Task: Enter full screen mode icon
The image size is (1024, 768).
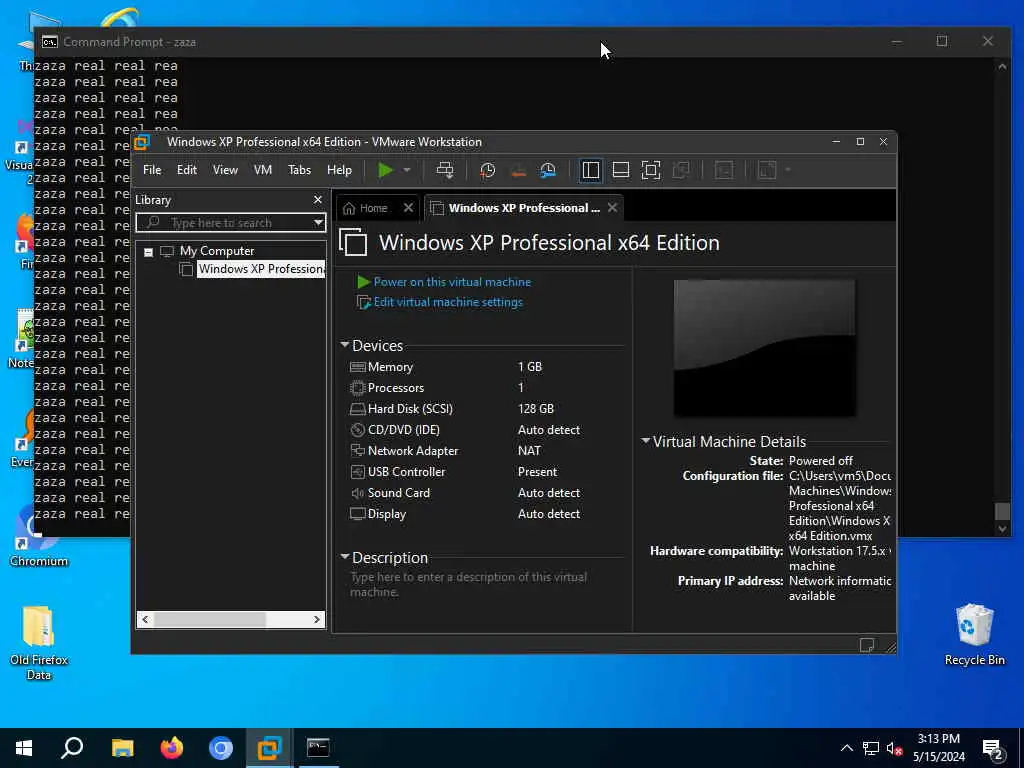Action: pyautogui.click(x=650, y=170)
